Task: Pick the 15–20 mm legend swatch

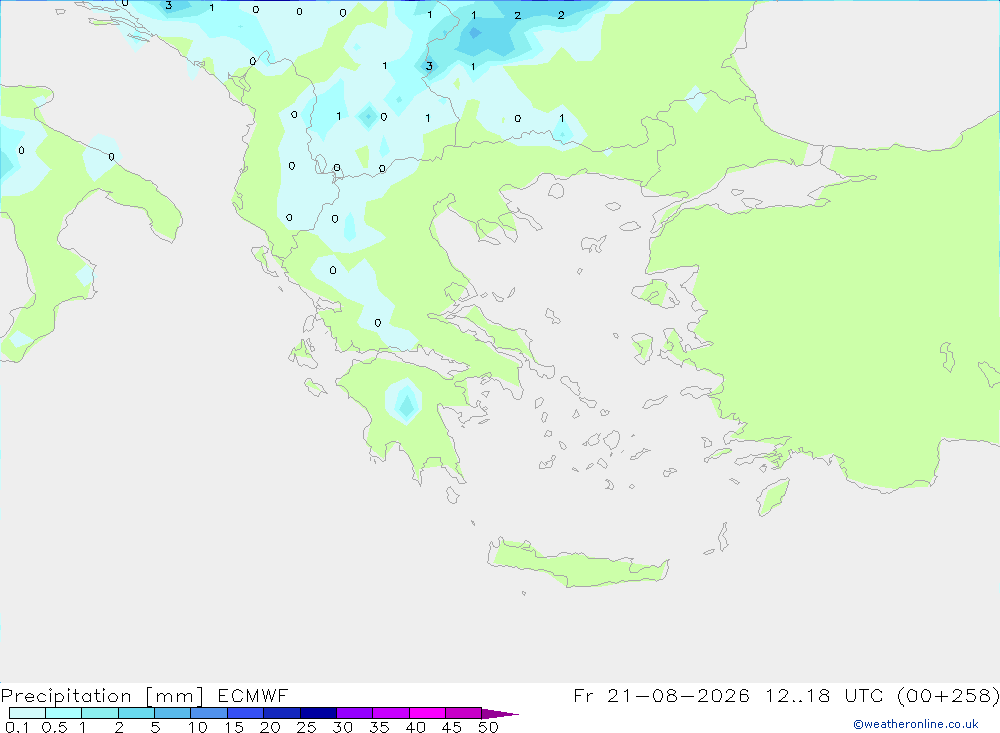Action: pyautogui.click(x=246, y=713)
